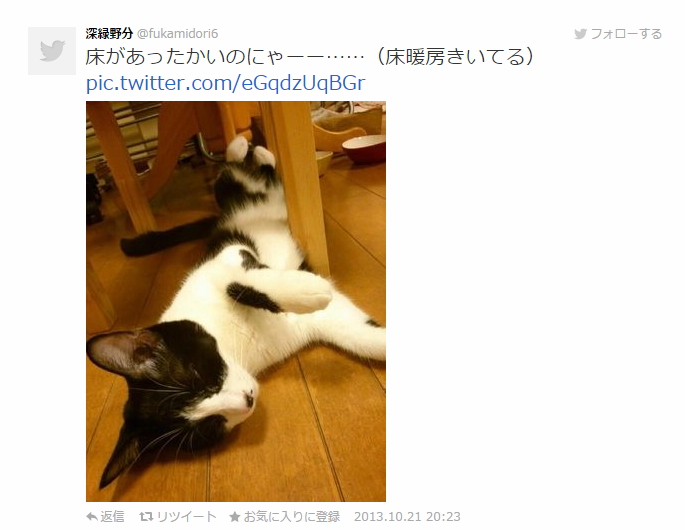Click the bird icon beside フォローする
Viewport: 685px width, 530px height.
tap(580, 34)
